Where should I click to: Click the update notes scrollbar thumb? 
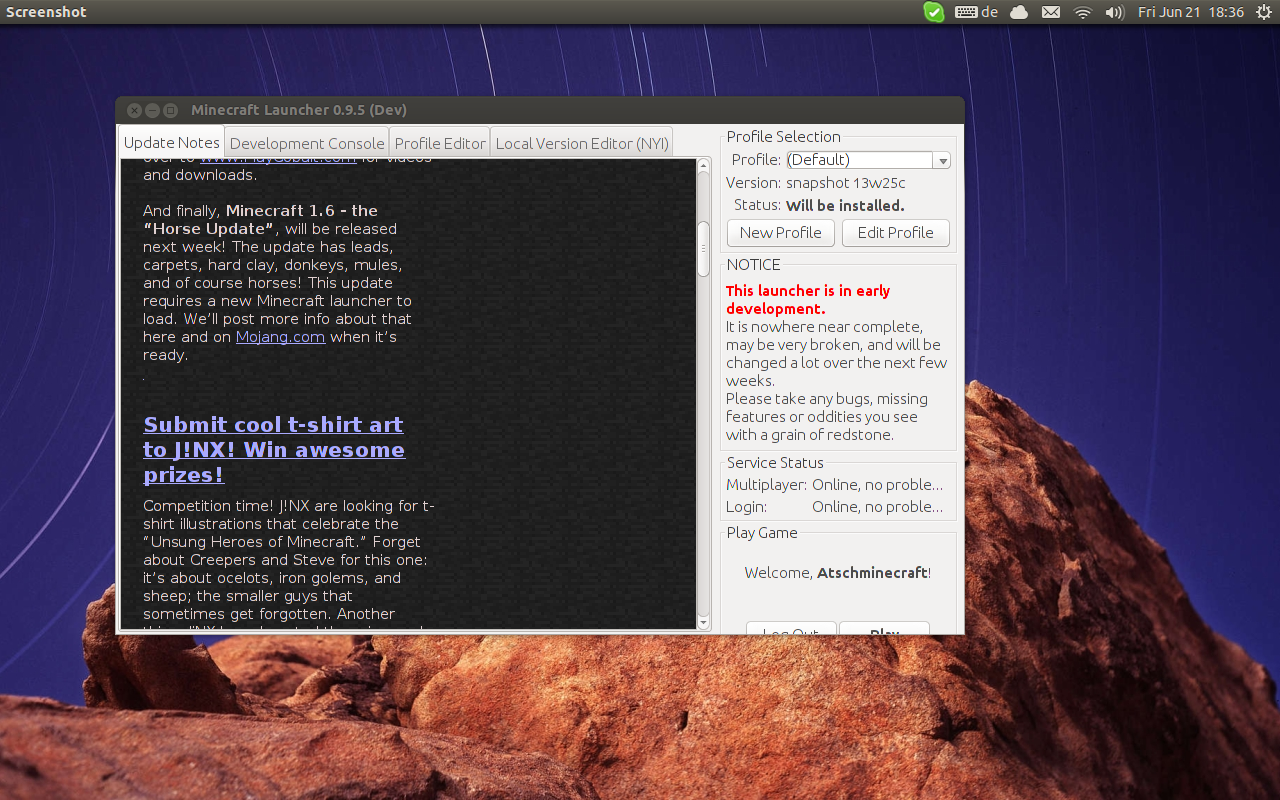coord(703,247)
